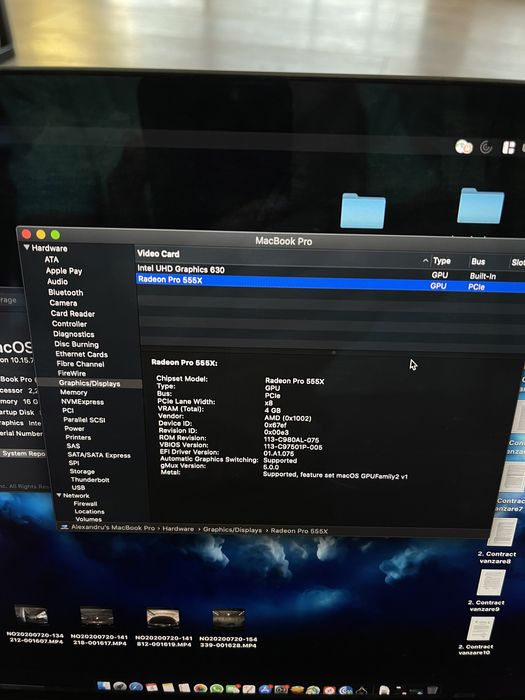Select Ethernet Cards in the sidebar
Viewport: 525px width, 700px height.
(81, 354)
